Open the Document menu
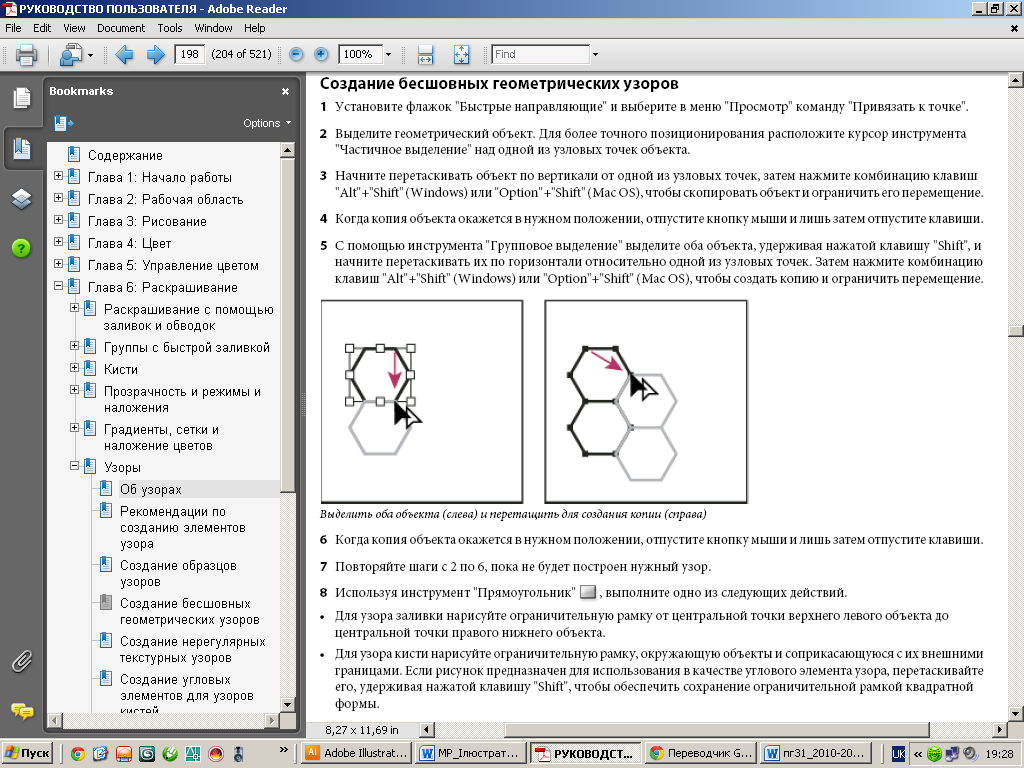Viewport: 1024px width, 768px height. (x=121, y=28)
